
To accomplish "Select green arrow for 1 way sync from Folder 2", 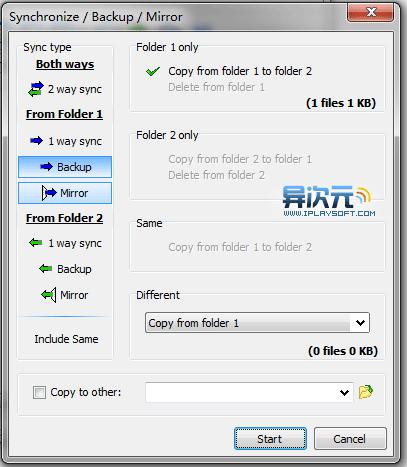I will [36, 242].
